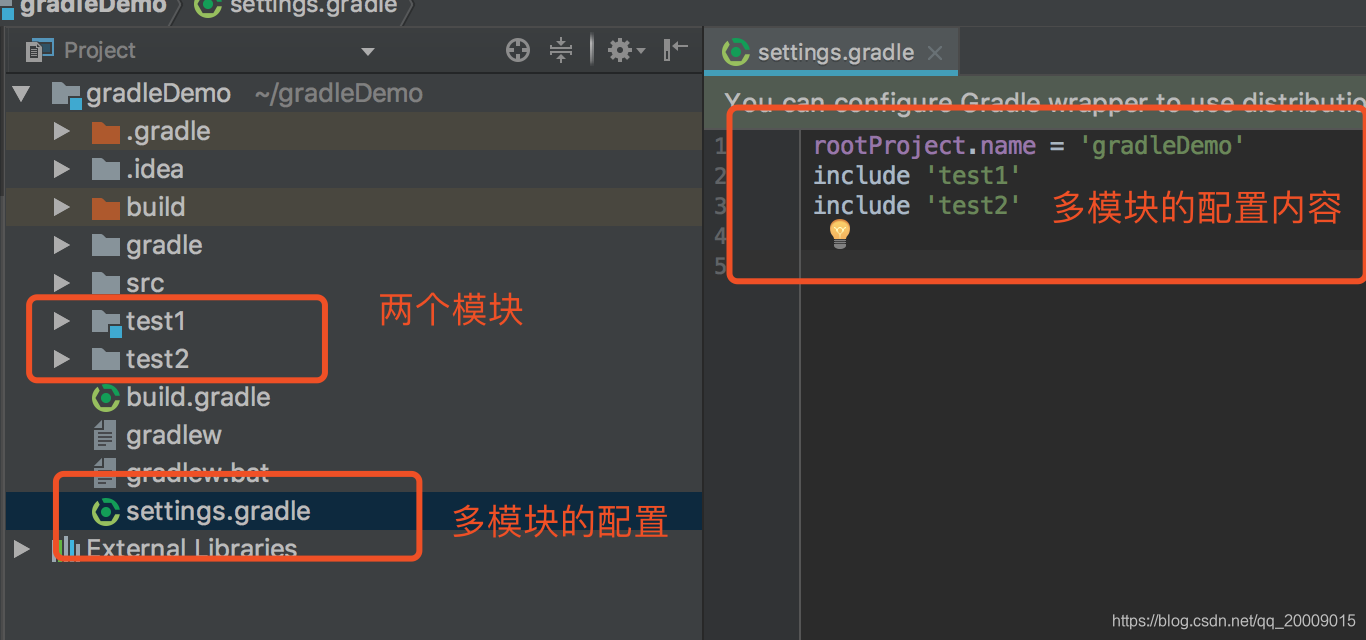This screenshot has width=1366, height=640.
Task: Click the .idea folder name
Action: coord(155,169)
